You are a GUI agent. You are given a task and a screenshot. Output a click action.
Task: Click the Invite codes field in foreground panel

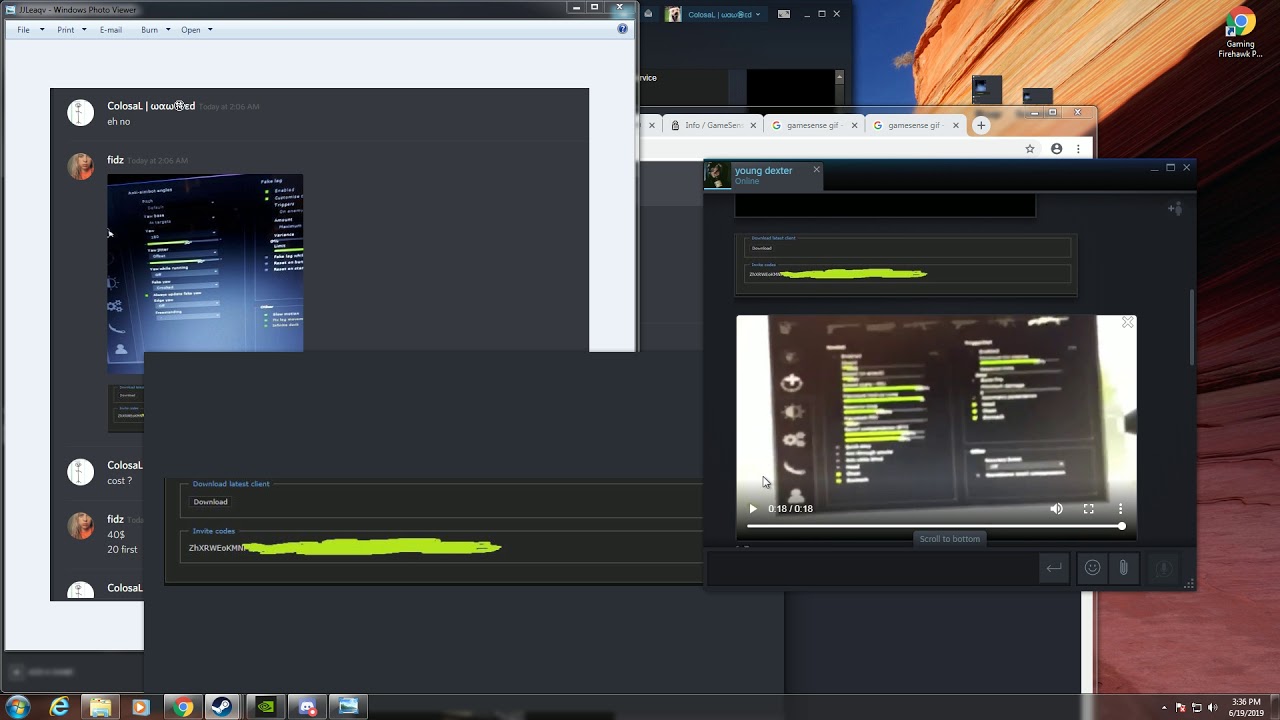444,548
